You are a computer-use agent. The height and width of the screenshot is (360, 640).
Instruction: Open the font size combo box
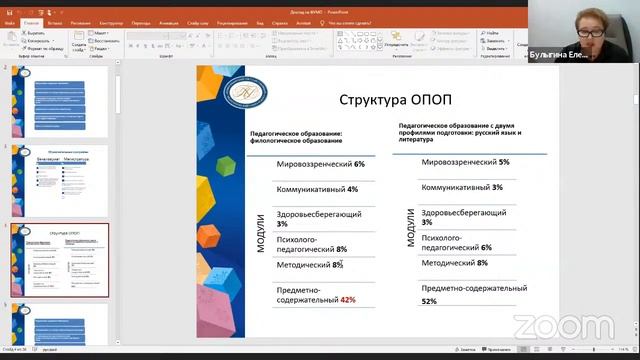(178, 36)
